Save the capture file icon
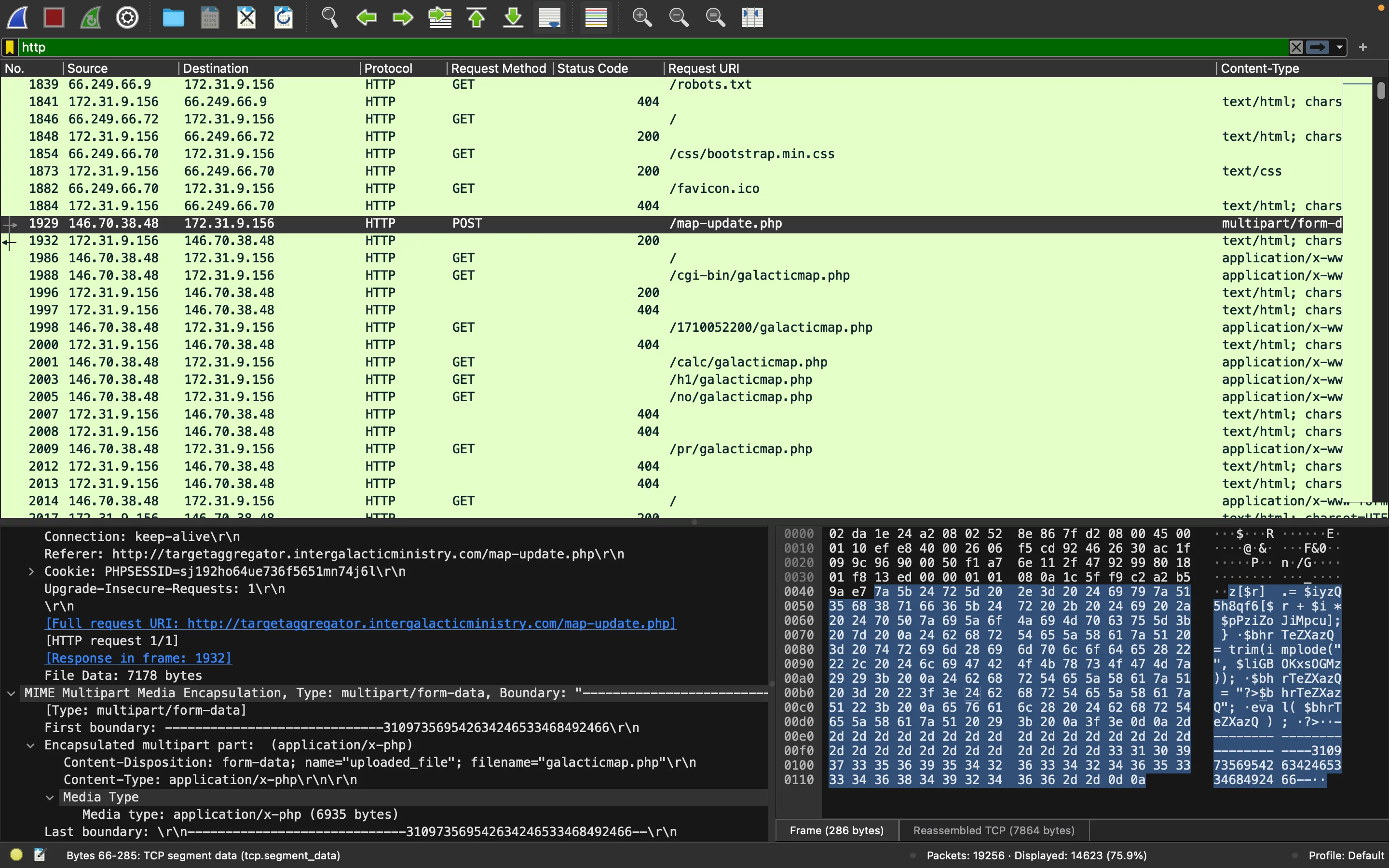The width and height of the screenshot is (1389, 868). tap(210, 17)
